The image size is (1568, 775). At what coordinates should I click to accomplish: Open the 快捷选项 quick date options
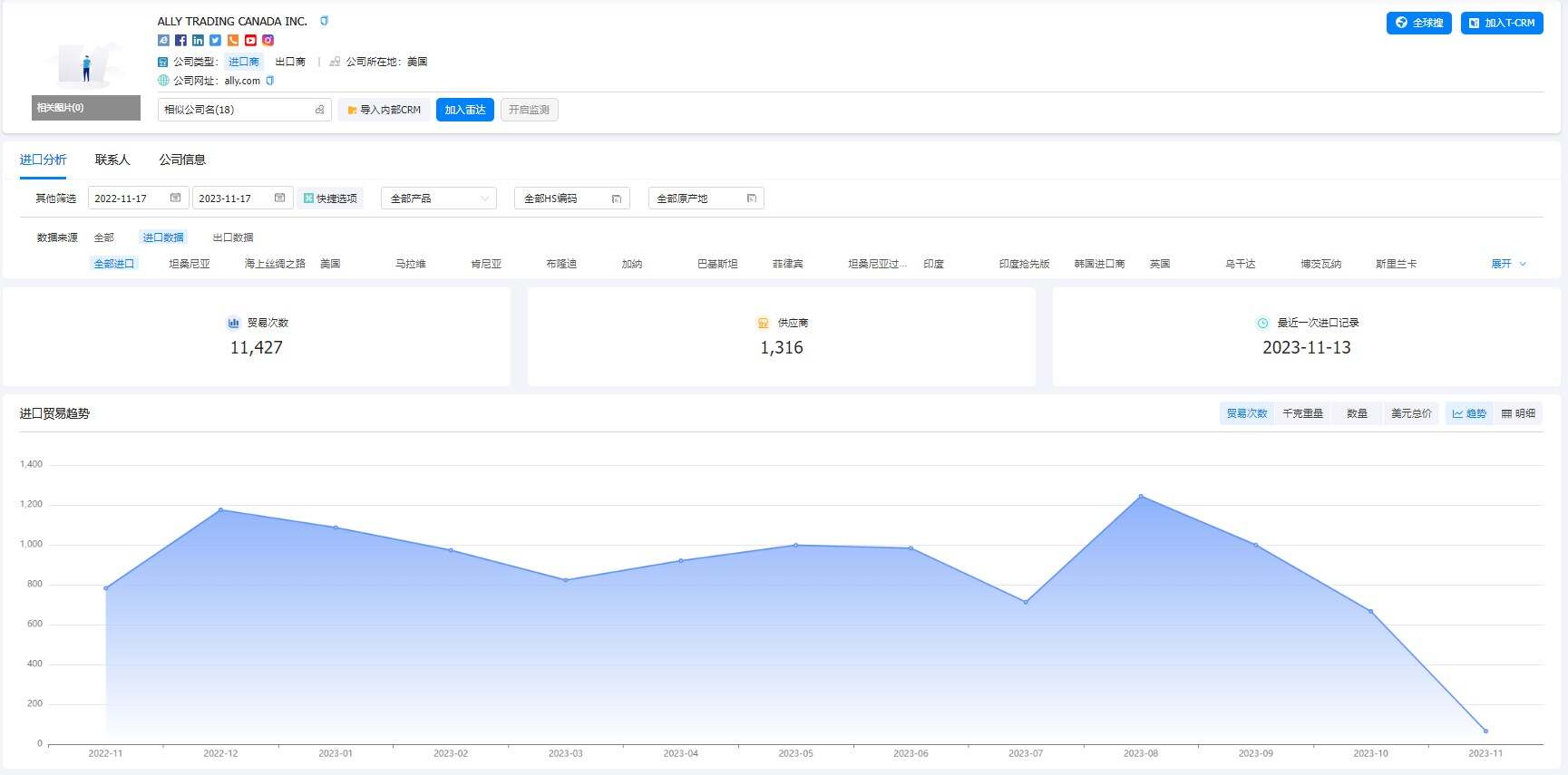330,199
